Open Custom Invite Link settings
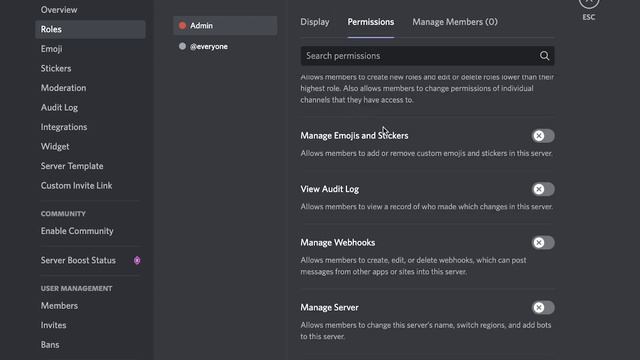Screen dimensions: 640x360 coord(90,186)
